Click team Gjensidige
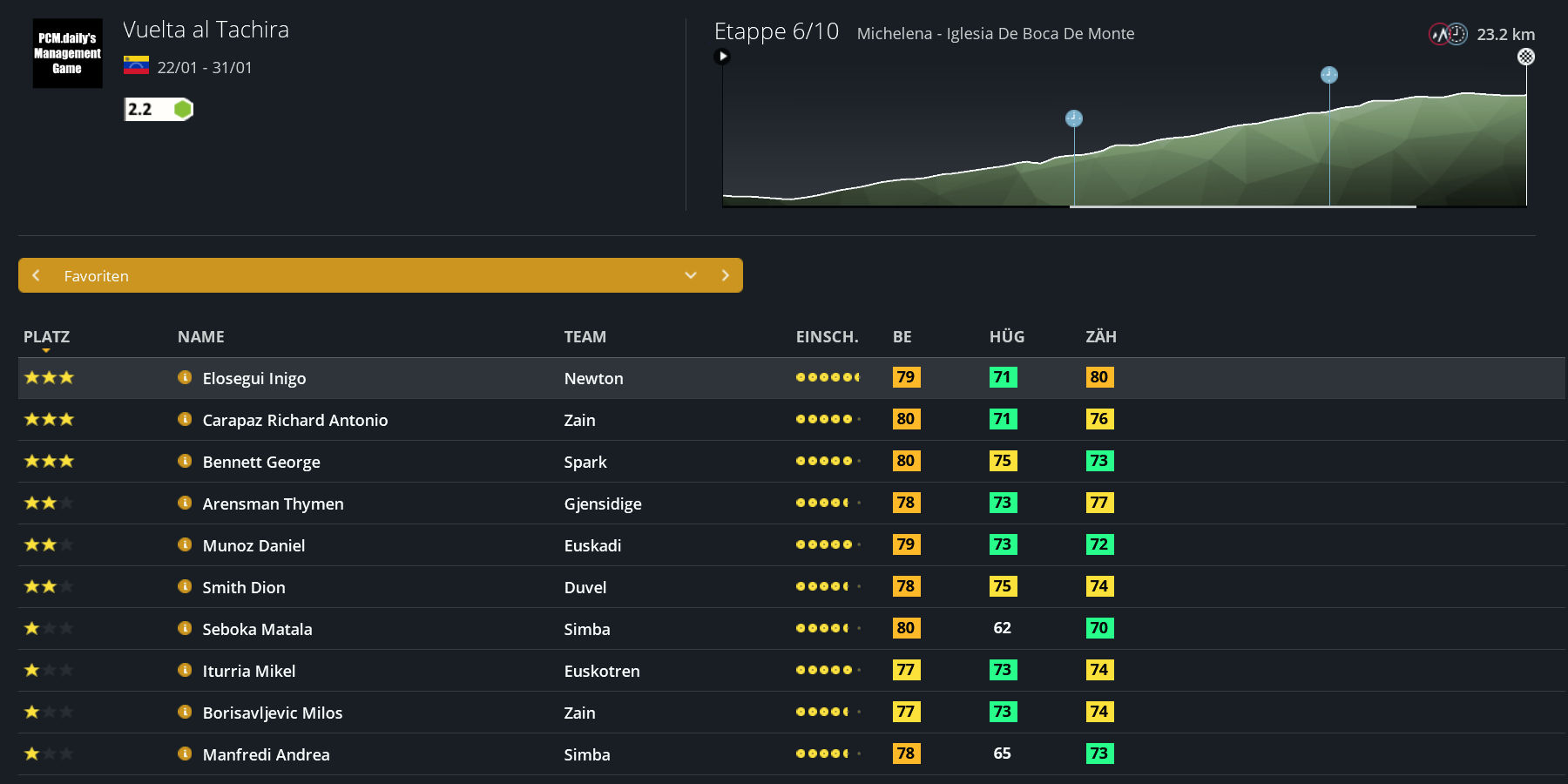 (x=603, y=504)
